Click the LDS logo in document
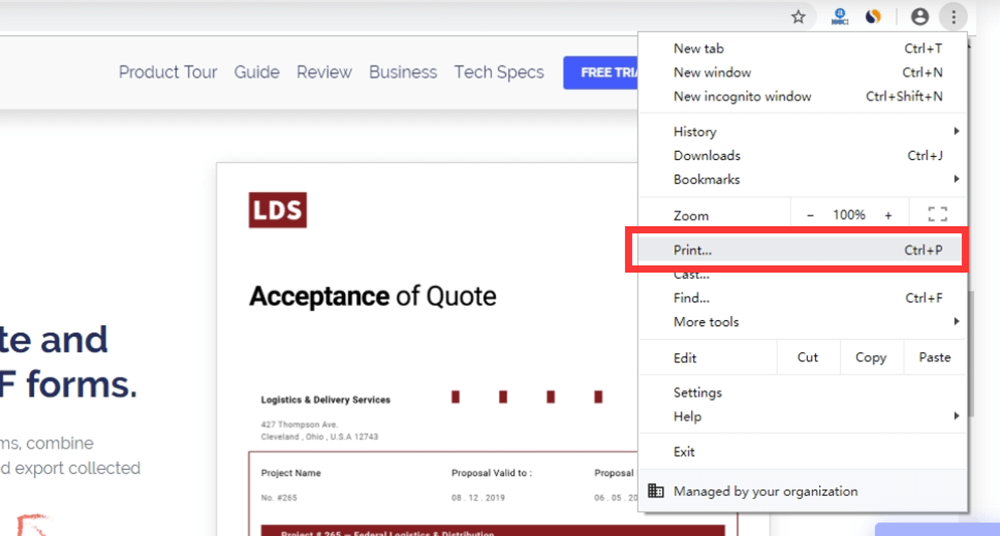This screenshot has height=536, width=1000. (277, 211)
